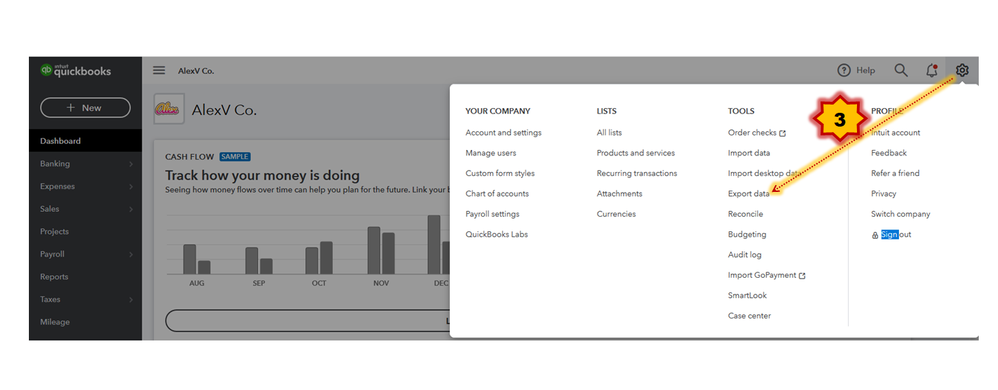Open Intuit account profile

896,132
